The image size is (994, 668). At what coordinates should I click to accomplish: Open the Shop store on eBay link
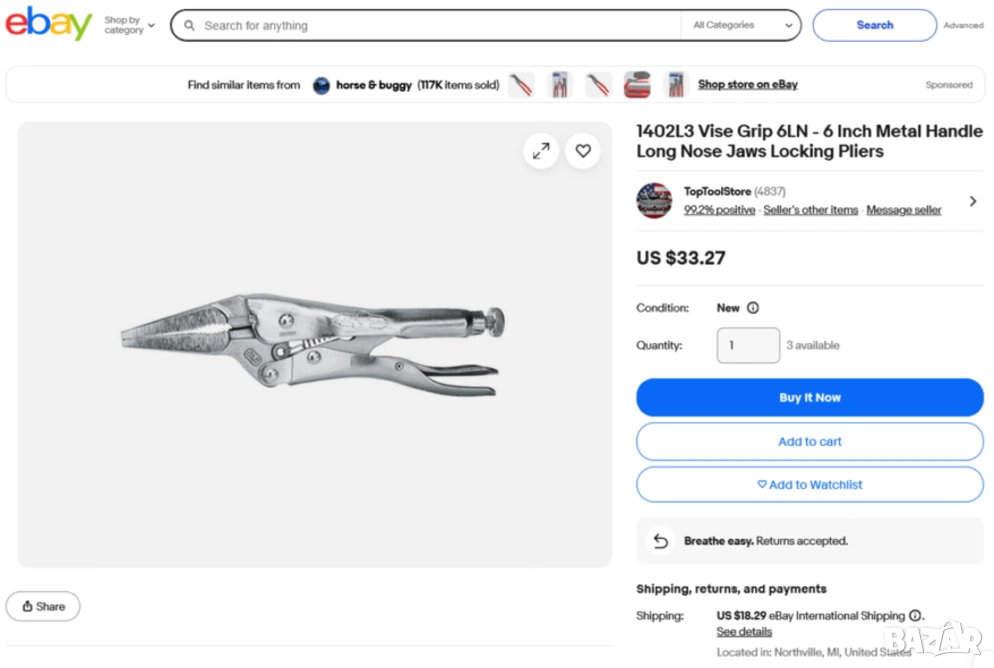click(x=748, y=85)
